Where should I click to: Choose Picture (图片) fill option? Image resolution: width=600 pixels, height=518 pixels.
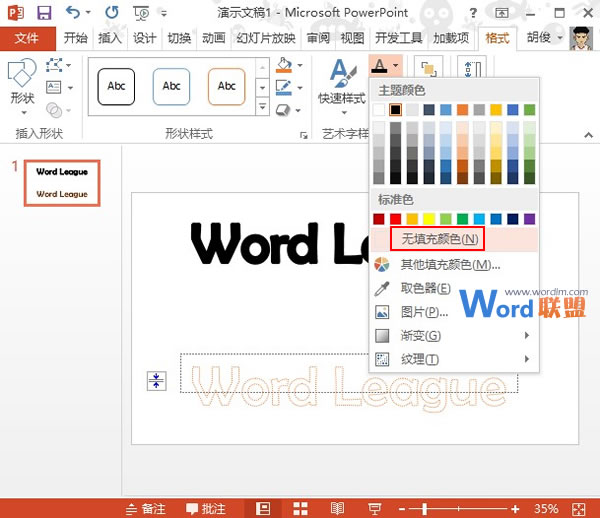454,312
